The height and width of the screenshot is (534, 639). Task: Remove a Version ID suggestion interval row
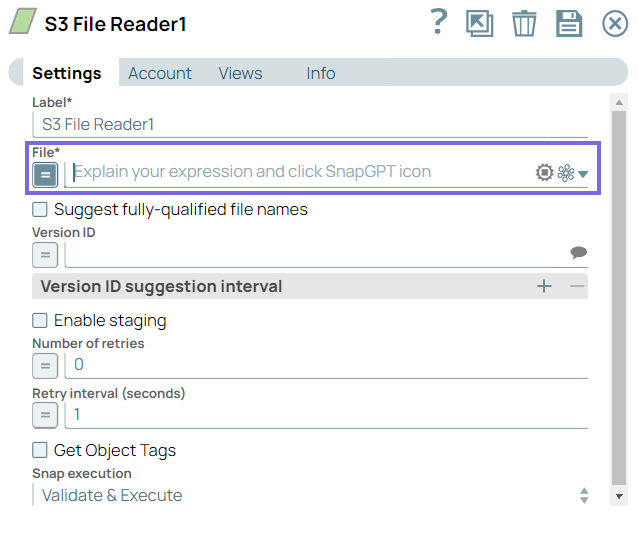(x=577, y=287)
